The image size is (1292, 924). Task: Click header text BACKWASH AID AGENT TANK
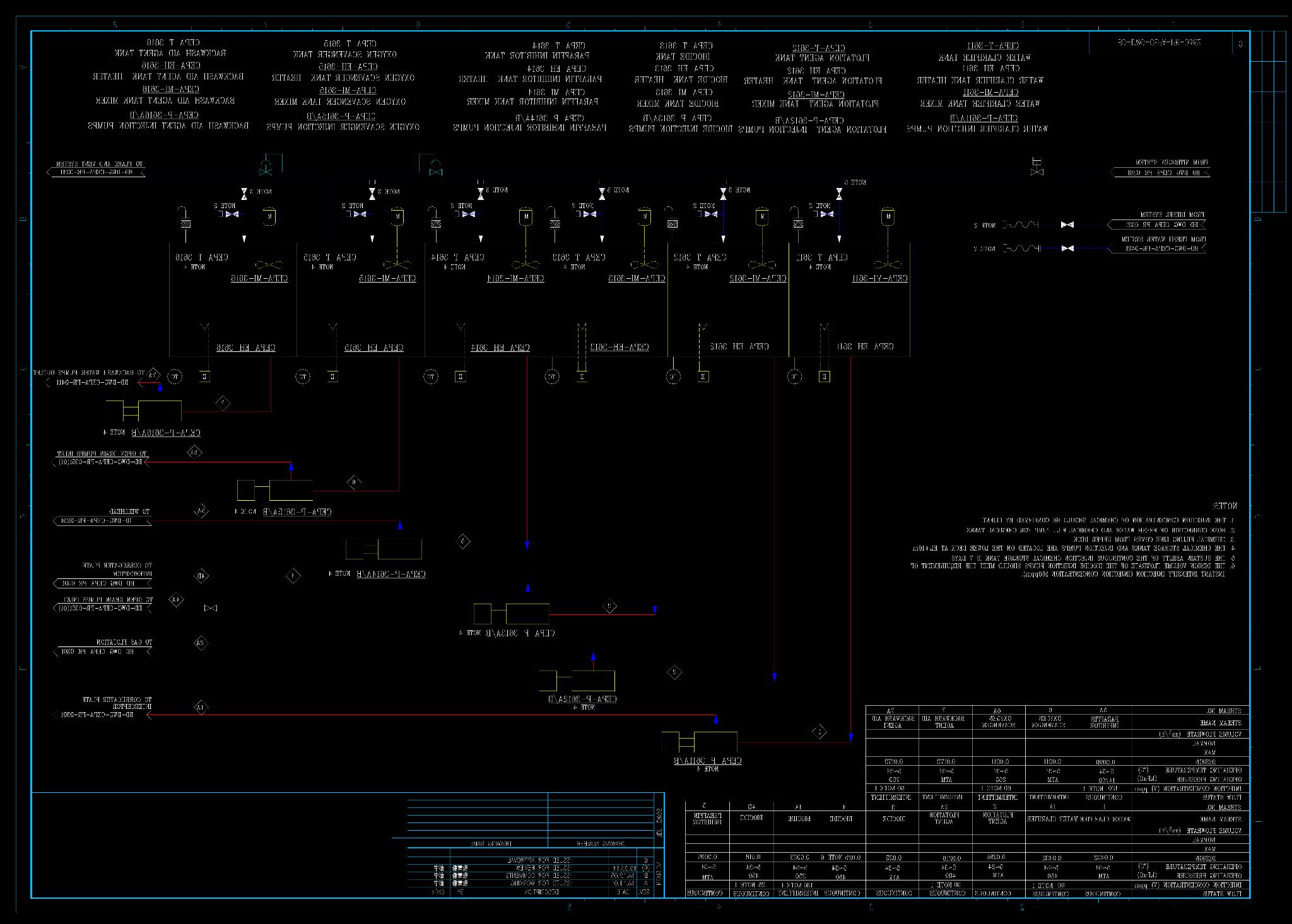[170, 54]
